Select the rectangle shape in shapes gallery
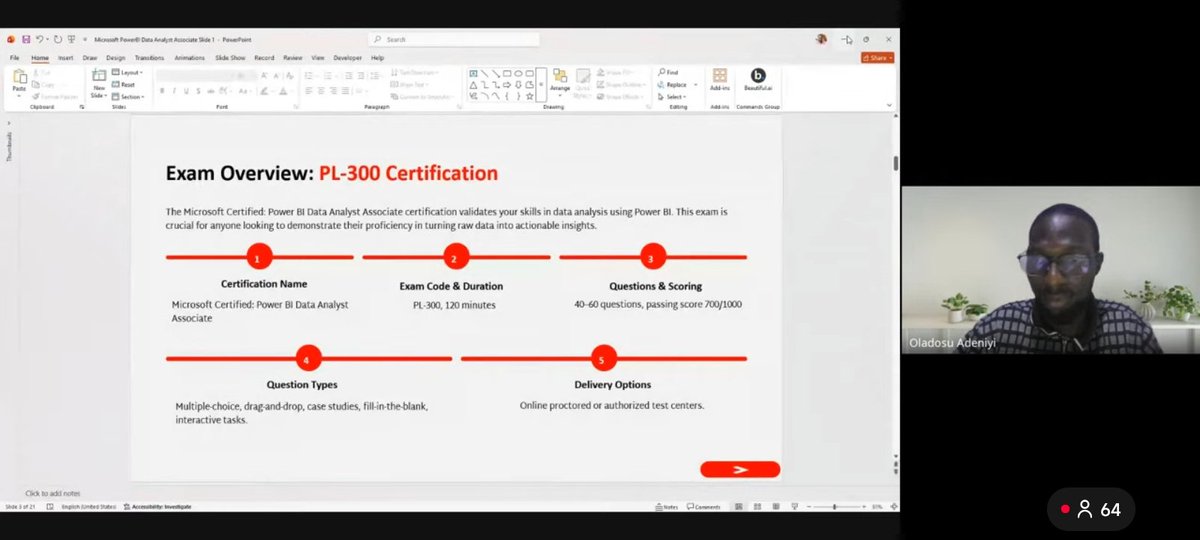The height and width of the screenshot is (540, 1200). pyautogui.click(x=507, y=73)
